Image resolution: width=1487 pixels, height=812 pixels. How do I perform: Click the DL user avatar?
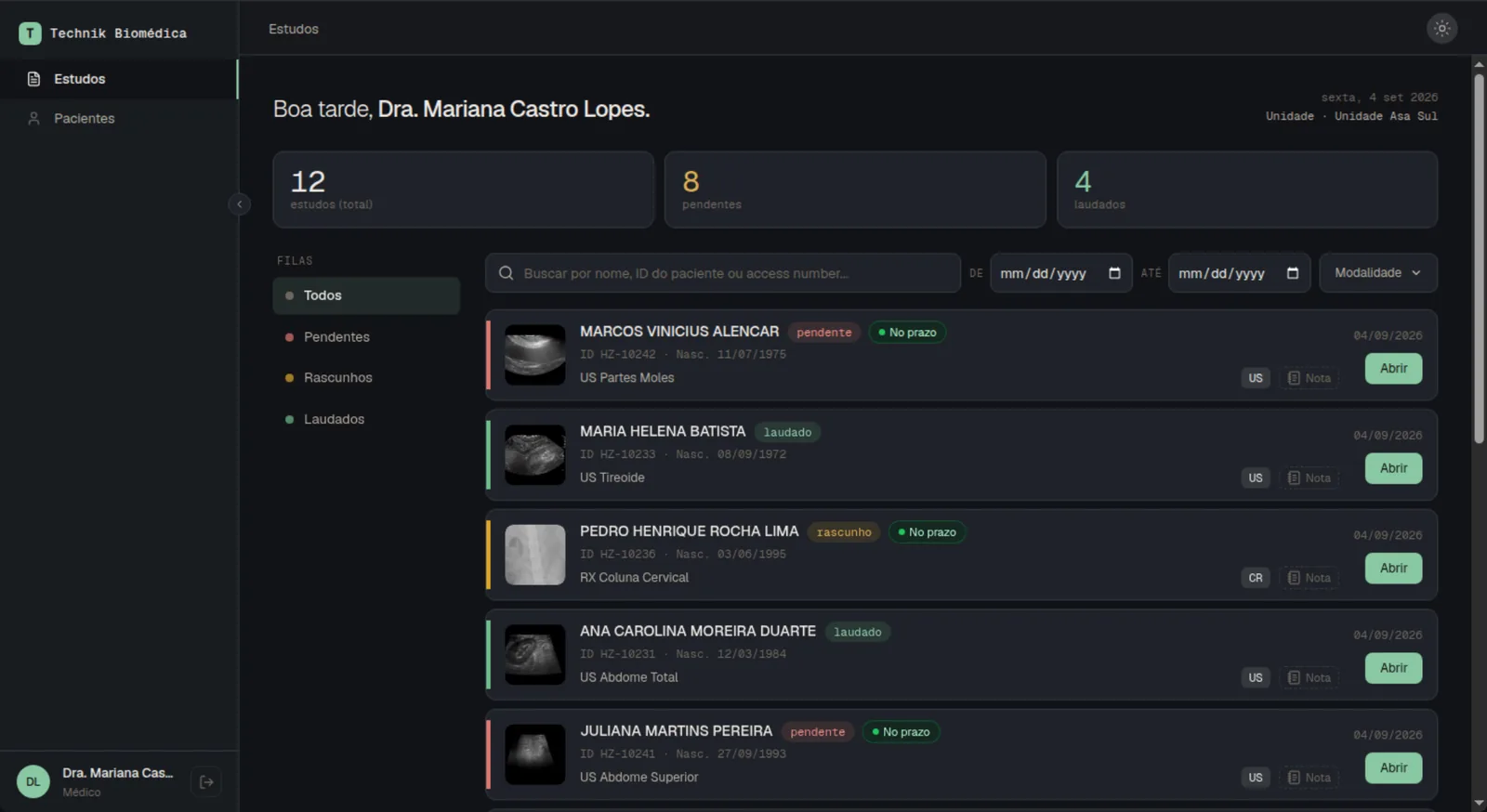(x=33, y=782)
